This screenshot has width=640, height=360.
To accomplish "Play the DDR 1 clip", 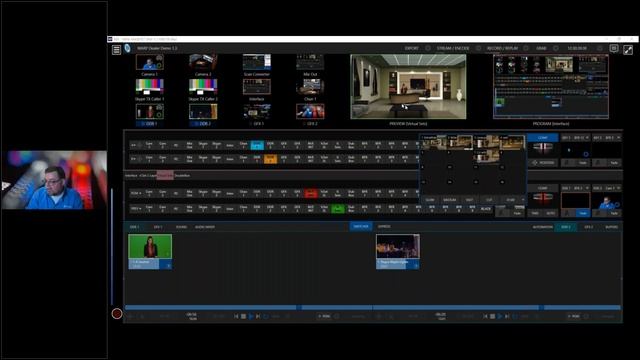I will (251, 316).
